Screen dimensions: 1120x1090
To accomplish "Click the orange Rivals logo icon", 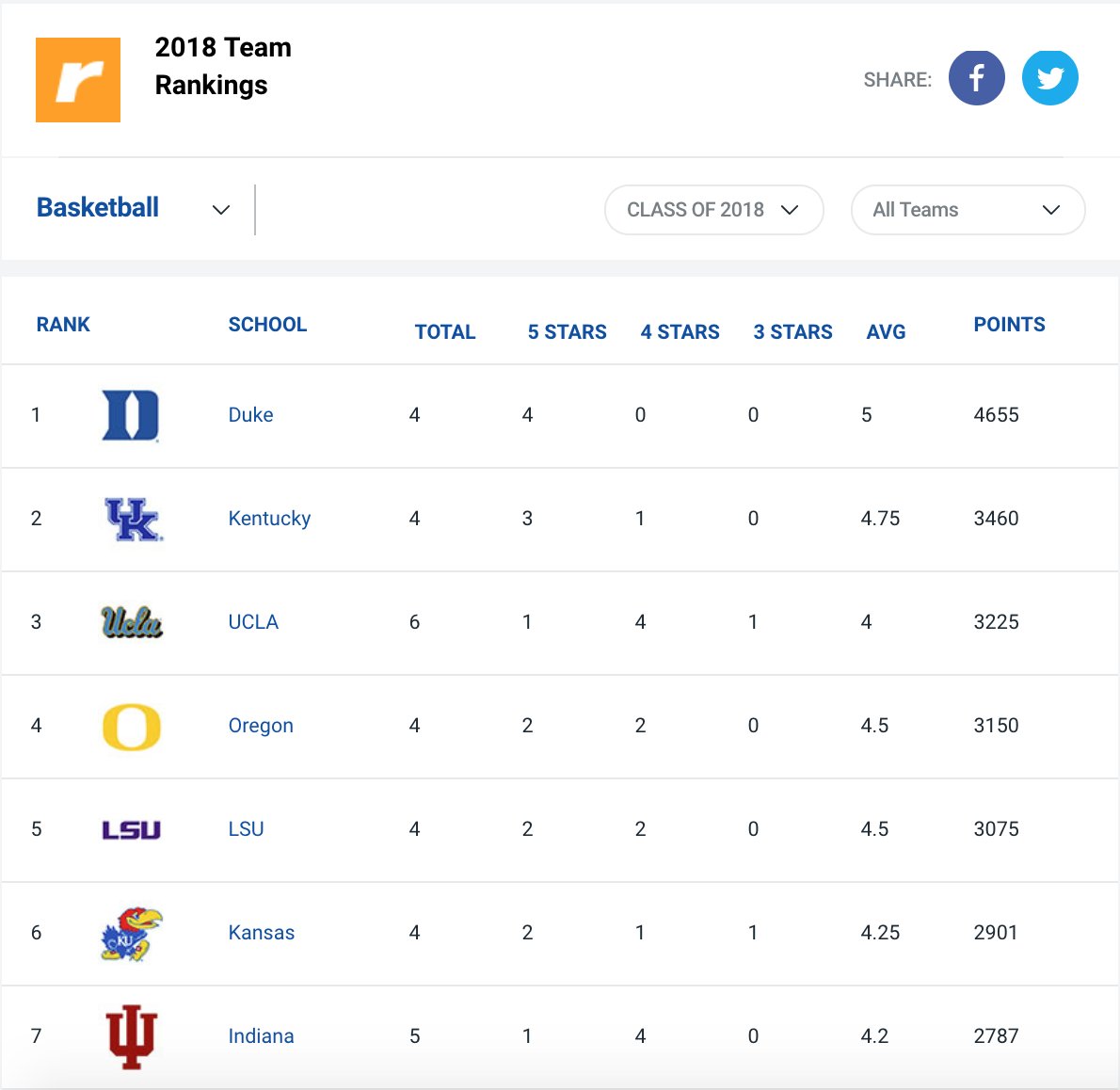I will point(78,80).
